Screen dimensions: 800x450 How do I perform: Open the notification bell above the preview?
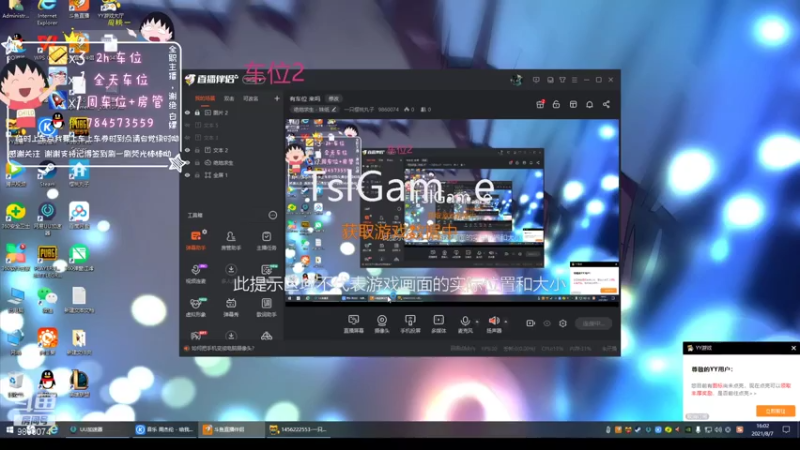(x=590, y=104)
